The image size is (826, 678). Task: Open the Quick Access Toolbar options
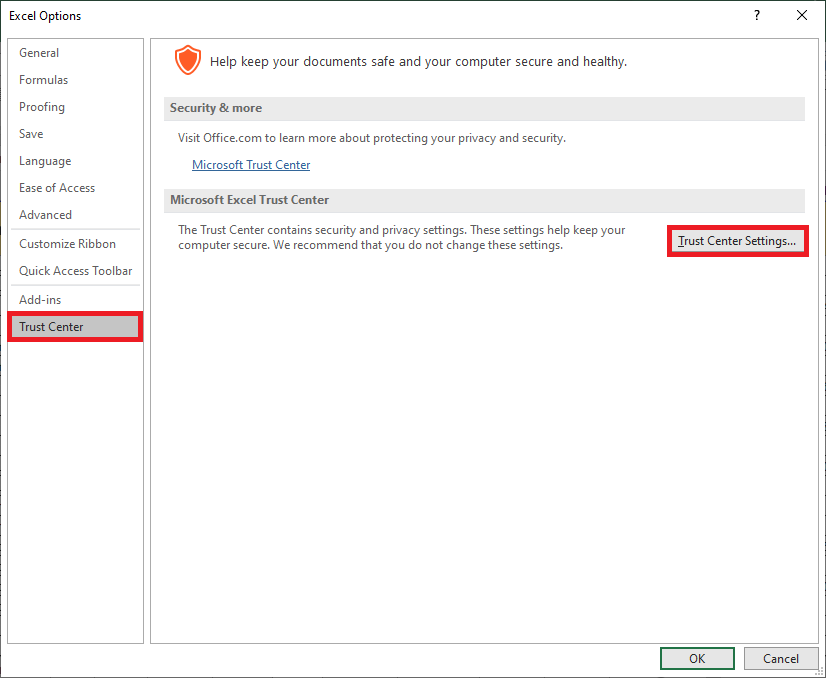pyautogui.click(x=75, y=271)
